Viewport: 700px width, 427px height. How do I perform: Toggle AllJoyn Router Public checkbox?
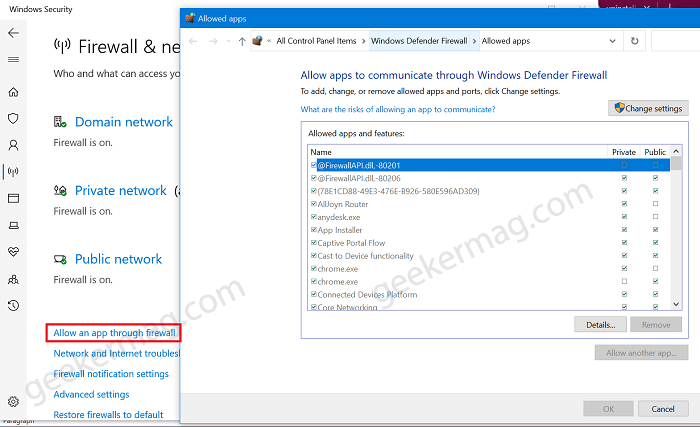[x=655, y=204]
